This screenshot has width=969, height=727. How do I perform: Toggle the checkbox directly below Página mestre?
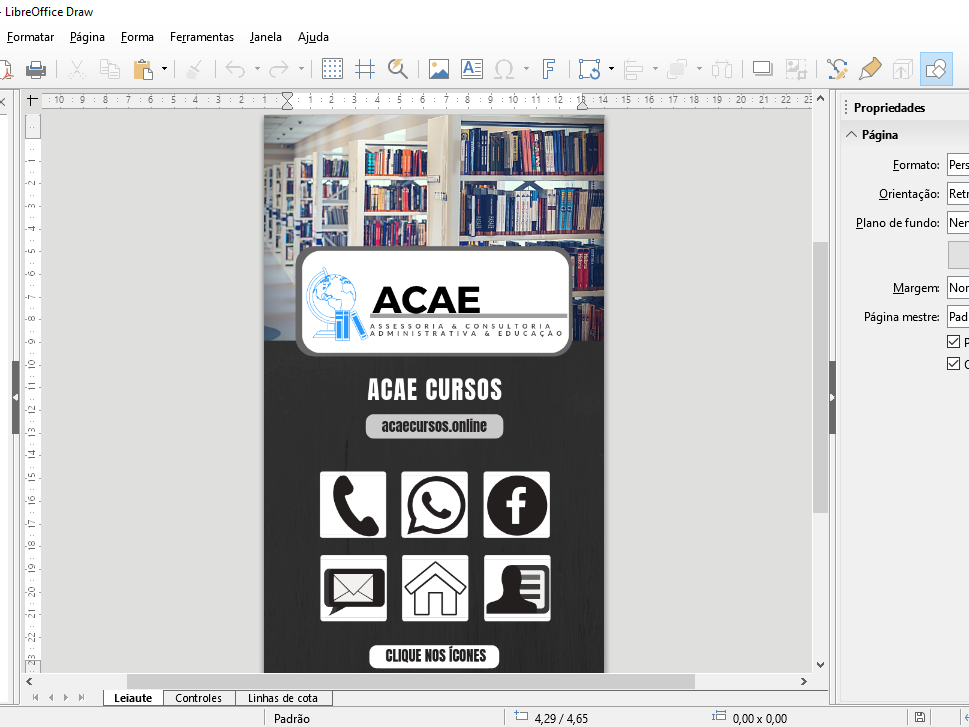click(954, 341)
